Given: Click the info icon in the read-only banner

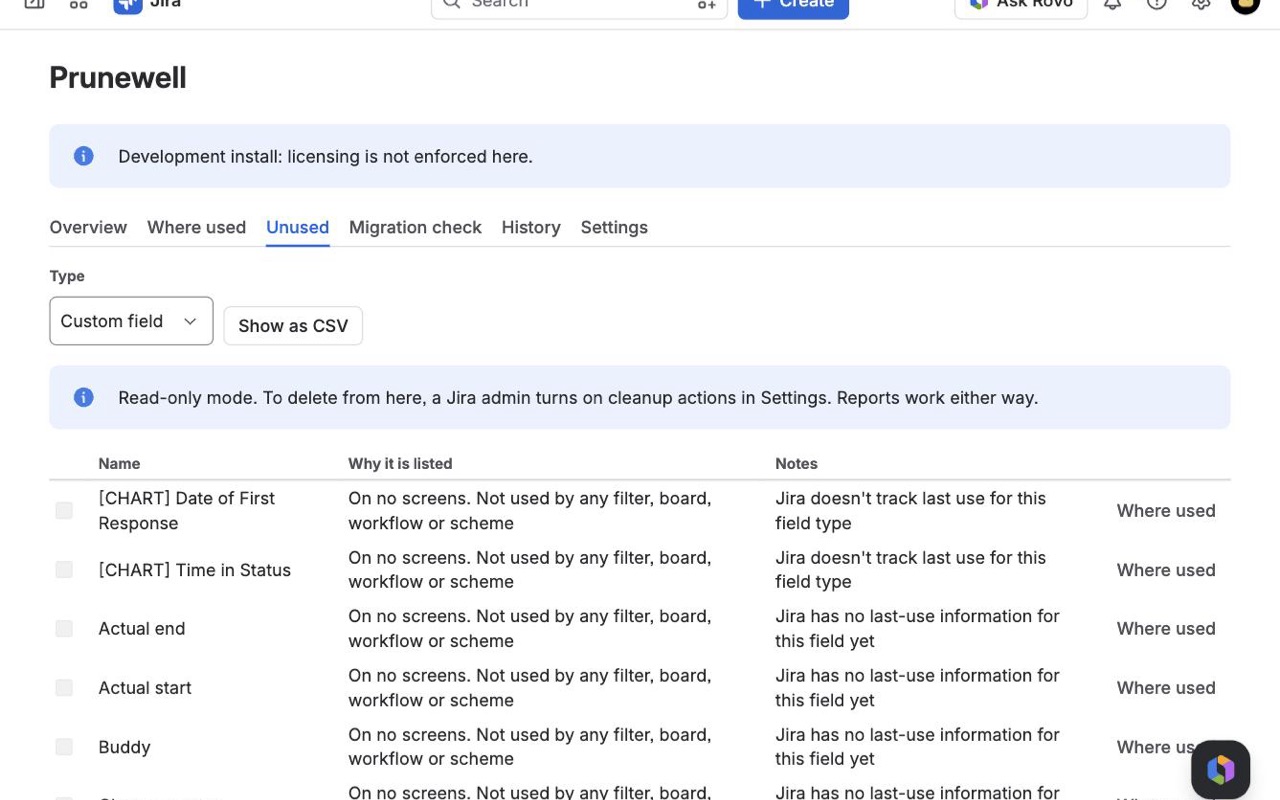Looking at the screenshot, I should [x=84, y=397].
